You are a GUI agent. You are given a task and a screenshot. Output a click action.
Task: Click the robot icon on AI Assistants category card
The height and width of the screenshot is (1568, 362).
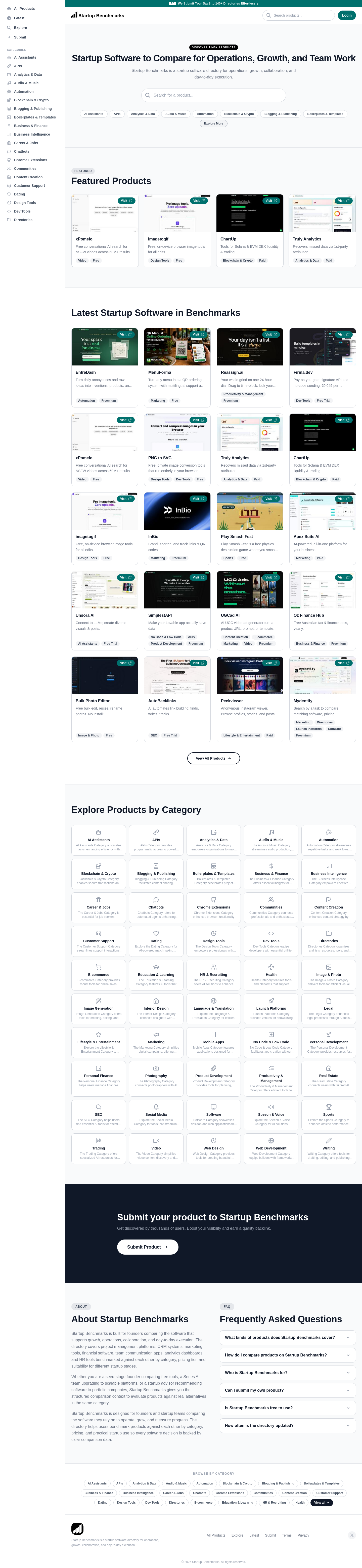pos(99,832)
